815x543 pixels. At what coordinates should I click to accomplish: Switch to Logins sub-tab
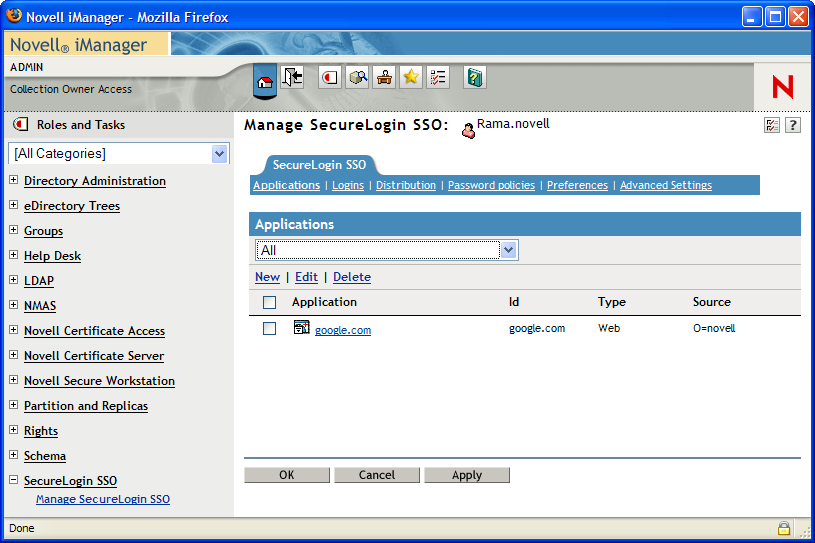pos(348,186)
